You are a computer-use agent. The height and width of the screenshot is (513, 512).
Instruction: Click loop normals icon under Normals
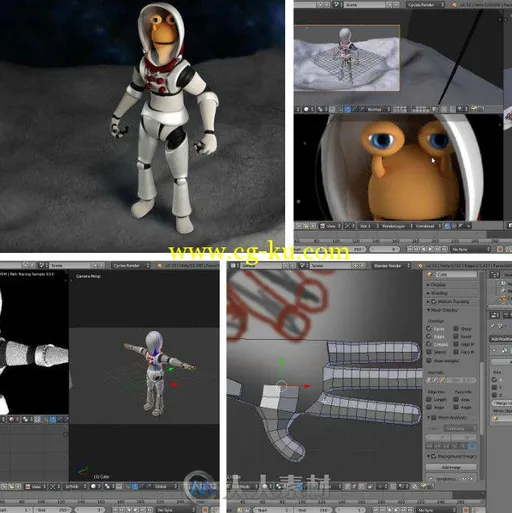[436, 380]
